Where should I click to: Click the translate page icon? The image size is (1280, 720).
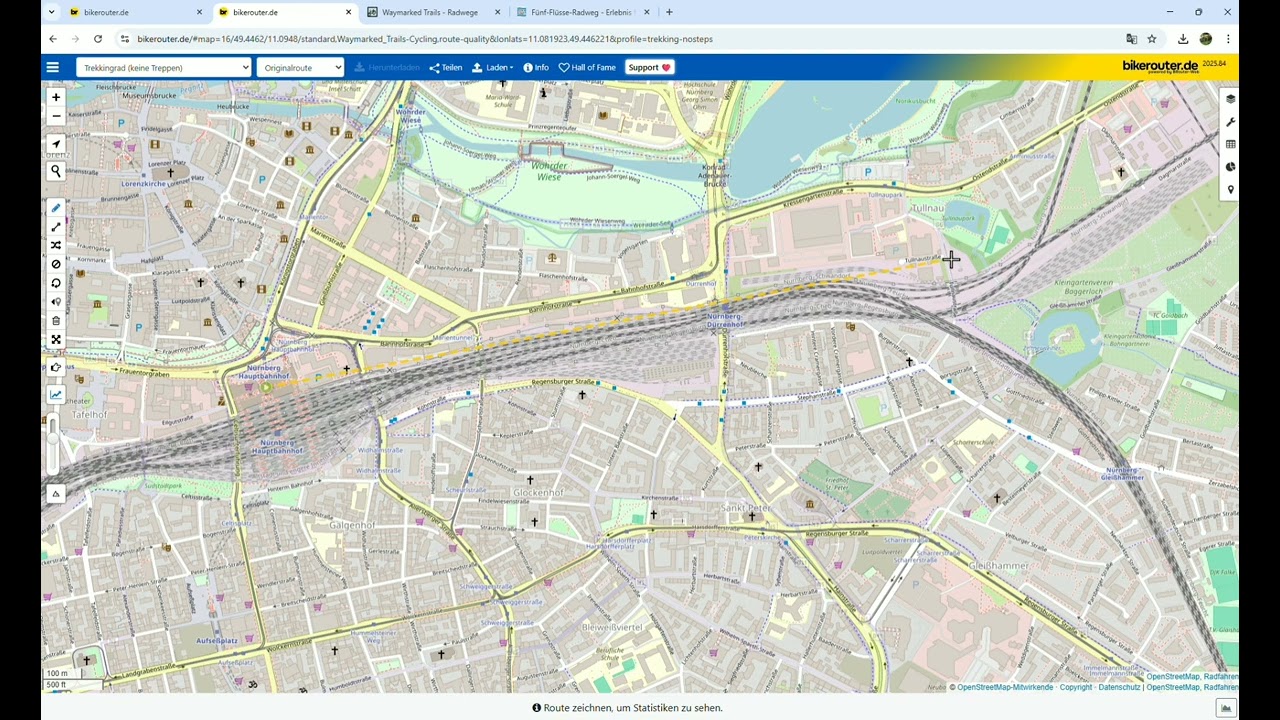1131,39
